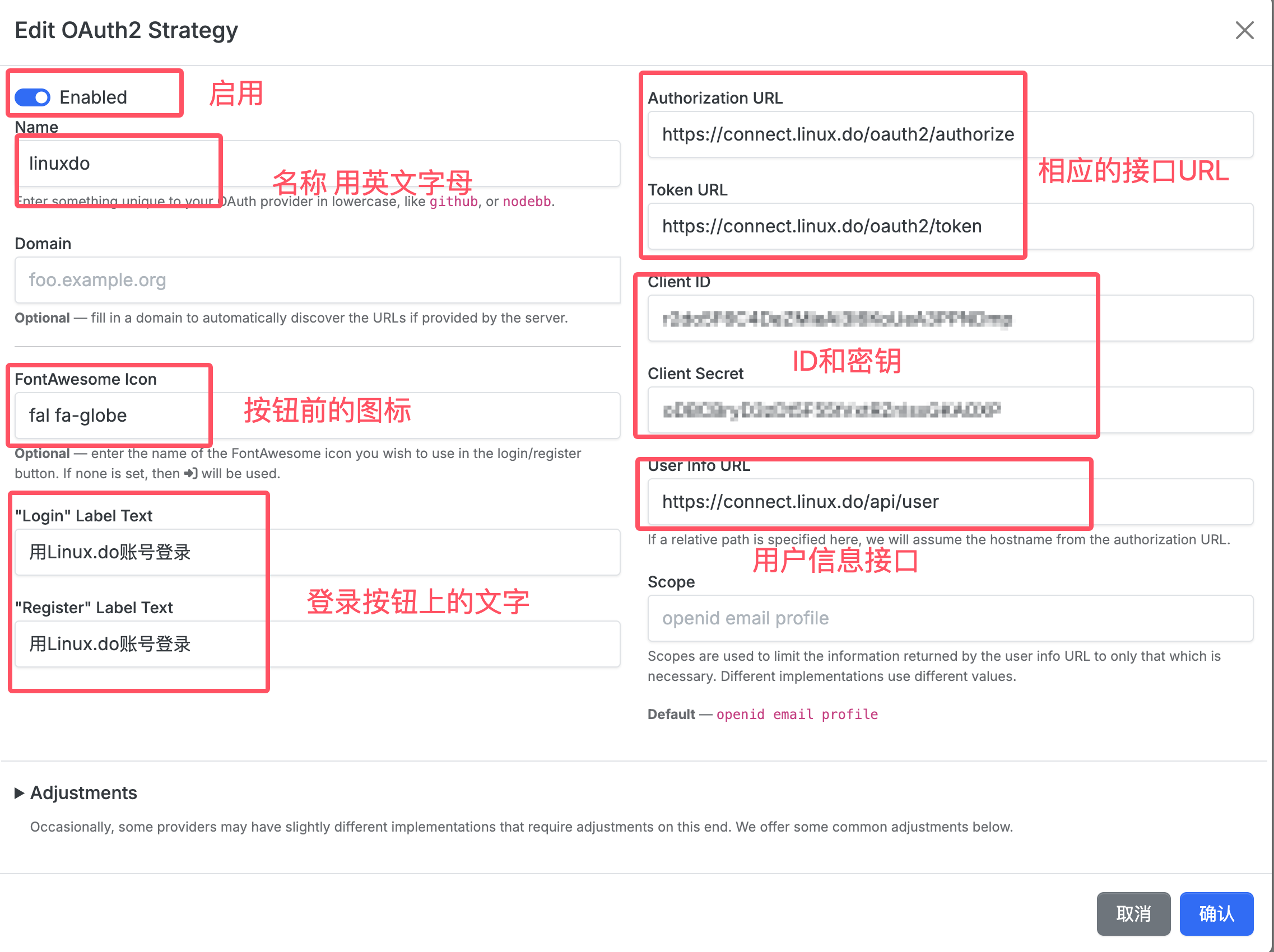Select the Client Secret input field
Viewport: 1274px width, 952px height.
pos(950,410)
